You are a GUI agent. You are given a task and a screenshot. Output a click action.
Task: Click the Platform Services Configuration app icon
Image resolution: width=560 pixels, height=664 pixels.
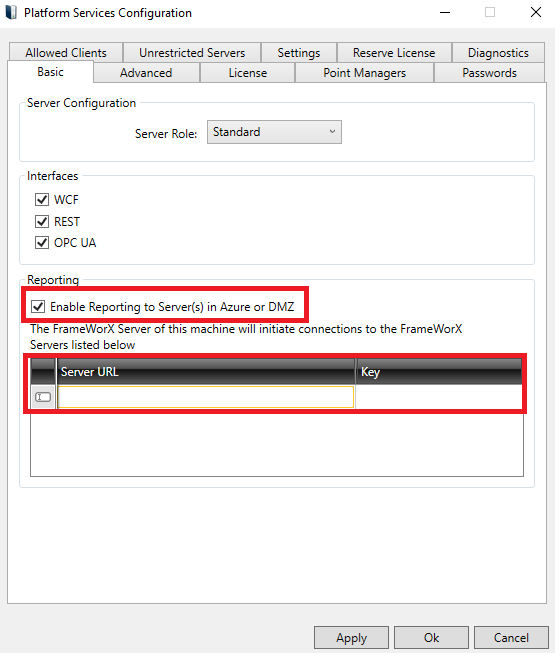coord(11,12)
